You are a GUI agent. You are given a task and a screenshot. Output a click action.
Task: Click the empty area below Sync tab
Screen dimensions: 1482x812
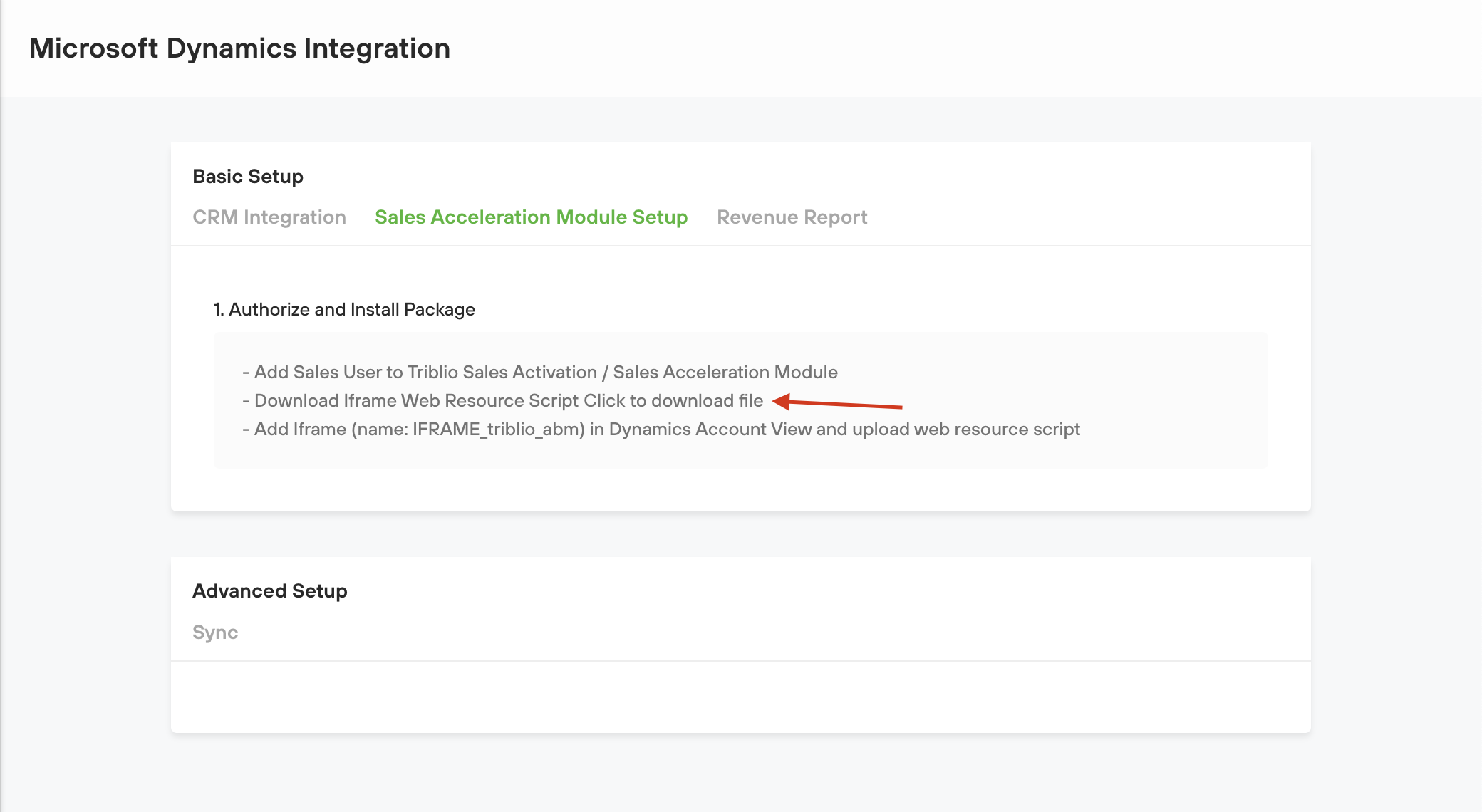(740, 697)
